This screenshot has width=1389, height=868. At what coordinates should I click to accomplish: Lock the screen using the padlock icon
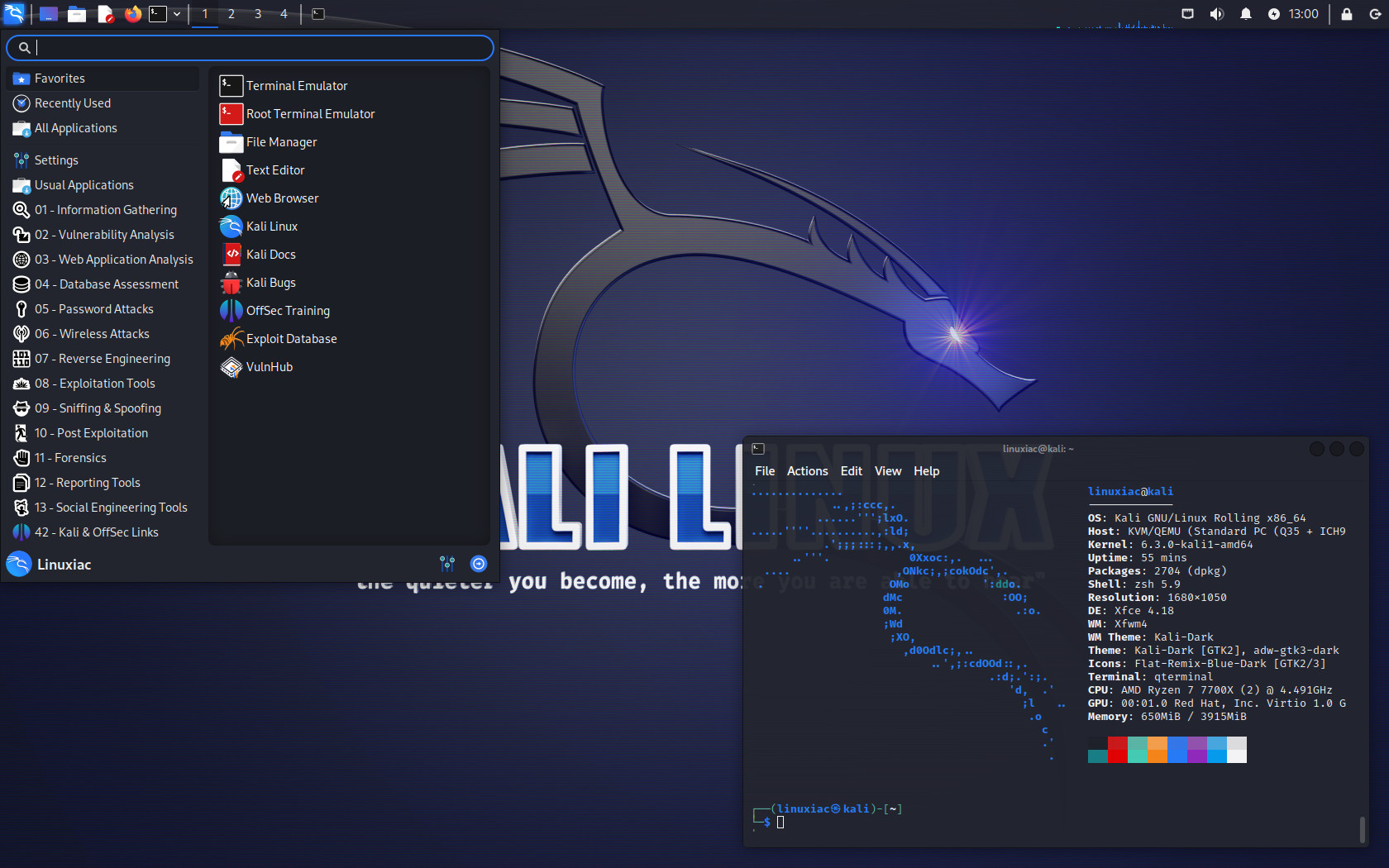click(1345, 14)
